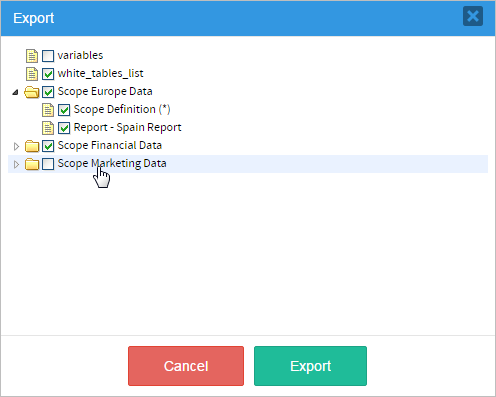496x397 pixels.
Task: Select the variables label
Action: coord(80,55)
